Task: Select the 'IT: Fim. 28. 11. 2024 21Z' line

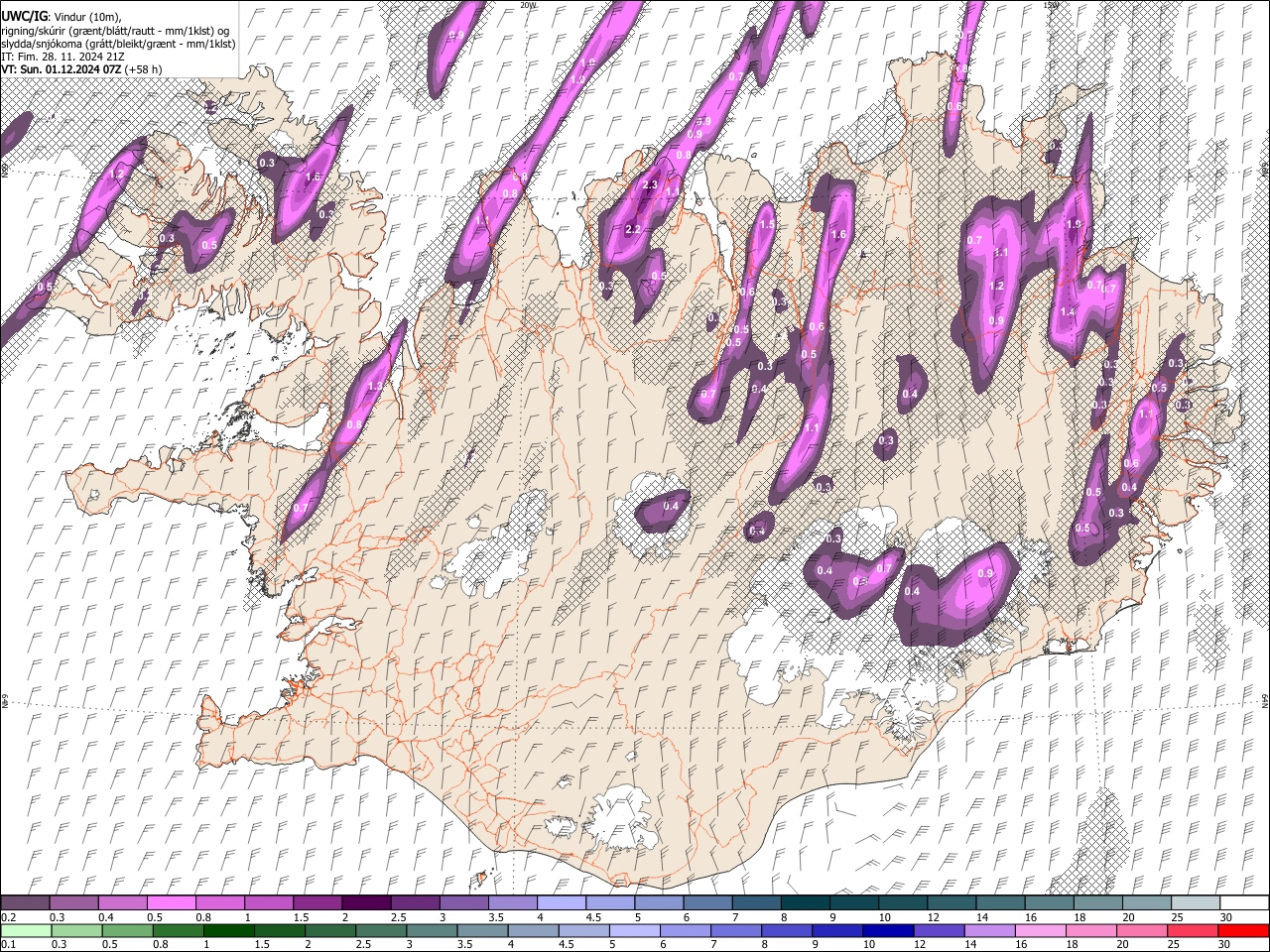Action: 63,57
